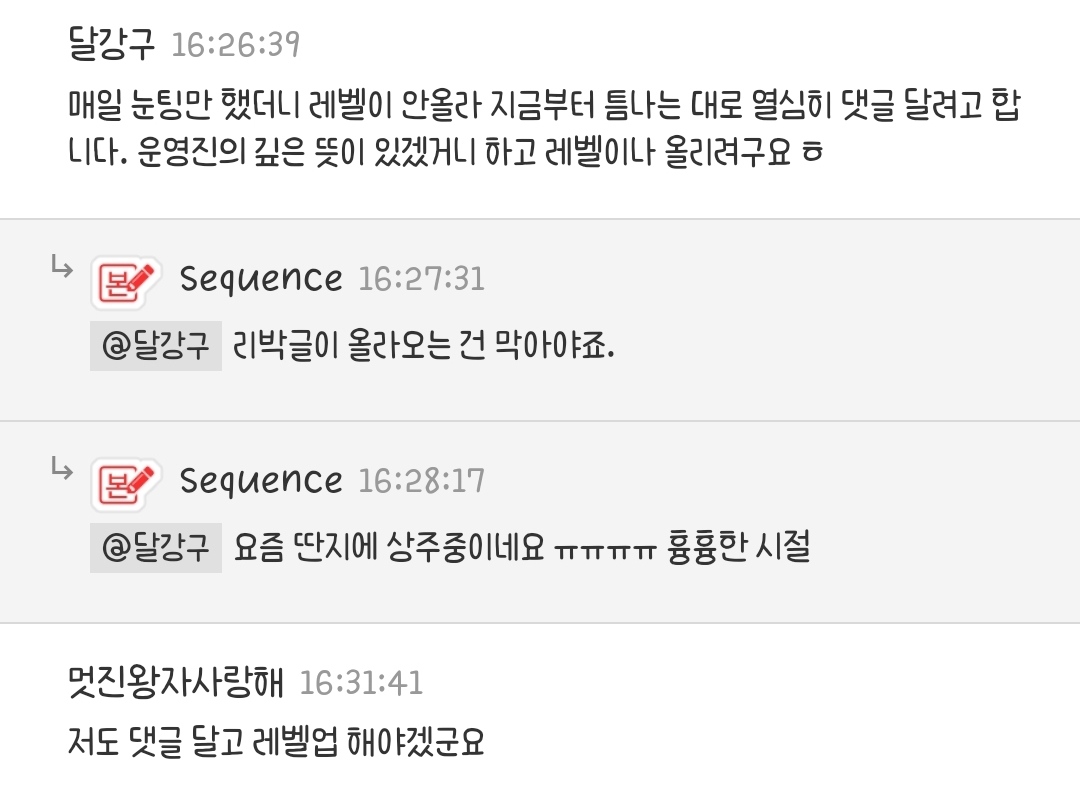Open Sequence's profile from the 16:28:17 reply
Viewport: 1080px width, 806px height.
(x=261, y=482)
